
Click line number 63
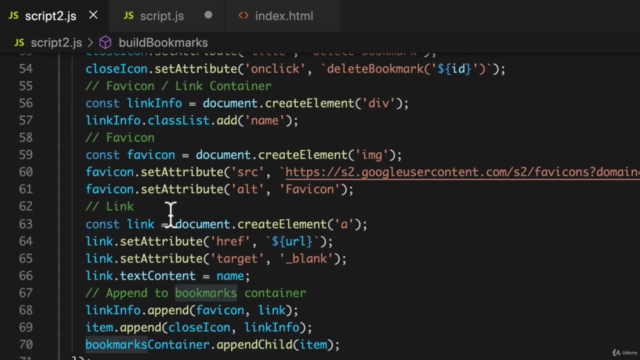(x=26, y=224)
